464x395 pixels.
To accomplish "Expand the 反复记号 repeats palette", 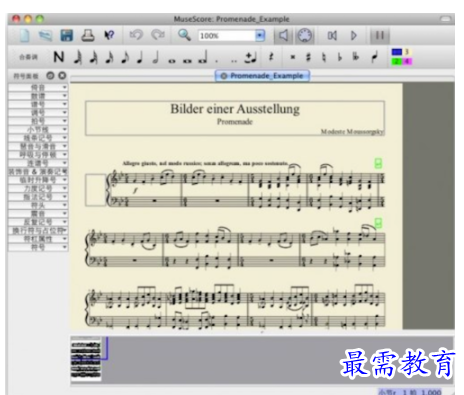I will tap(38, 222).
